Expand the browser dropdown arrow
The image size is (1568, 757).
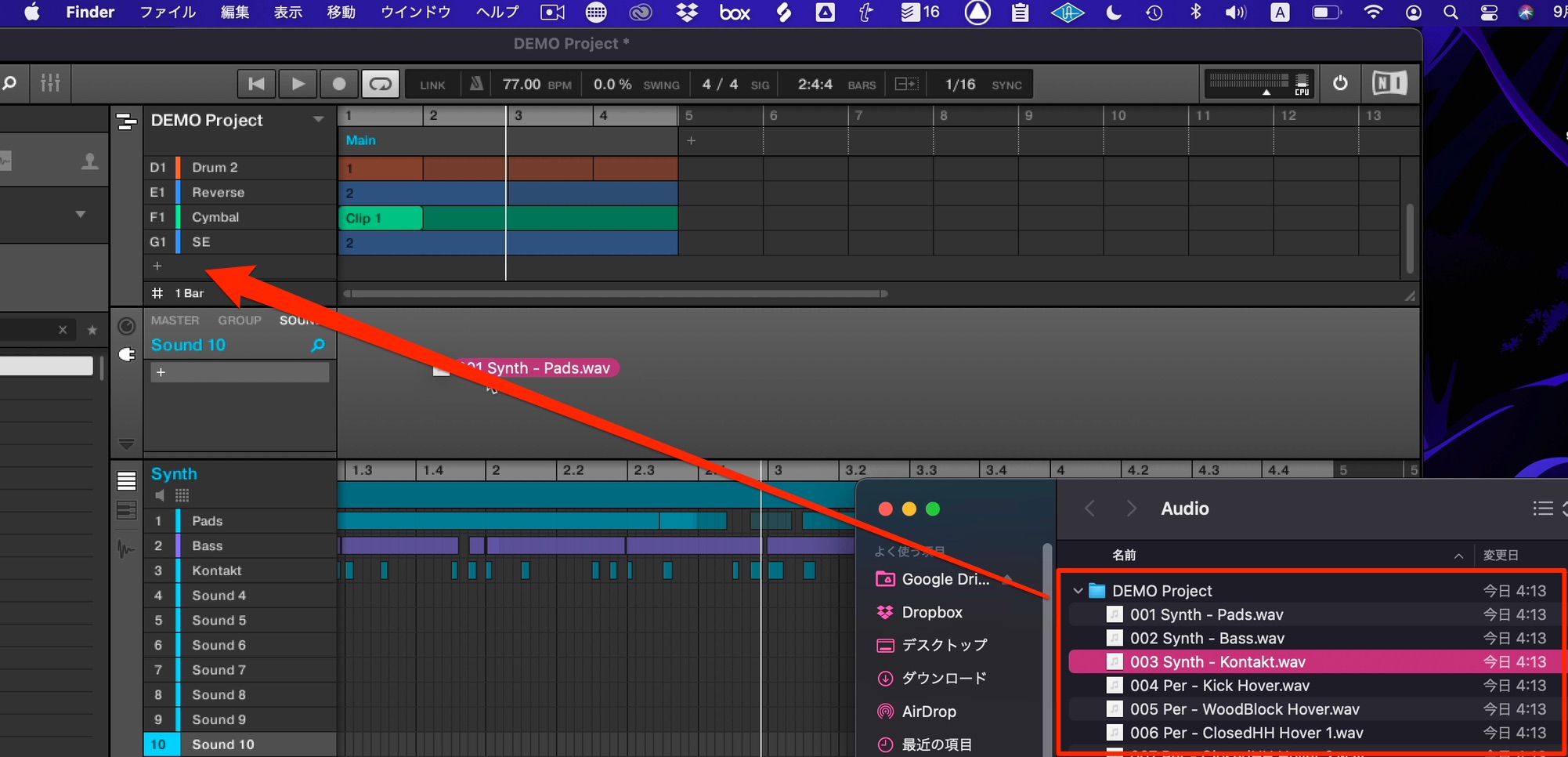tap(81, 214)
